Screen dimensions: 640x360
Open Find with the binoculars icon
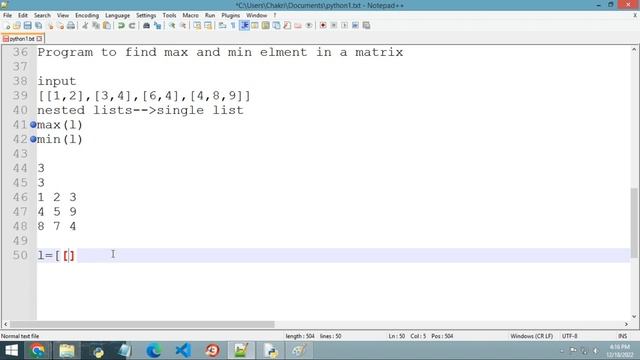(x=146, y=26)
